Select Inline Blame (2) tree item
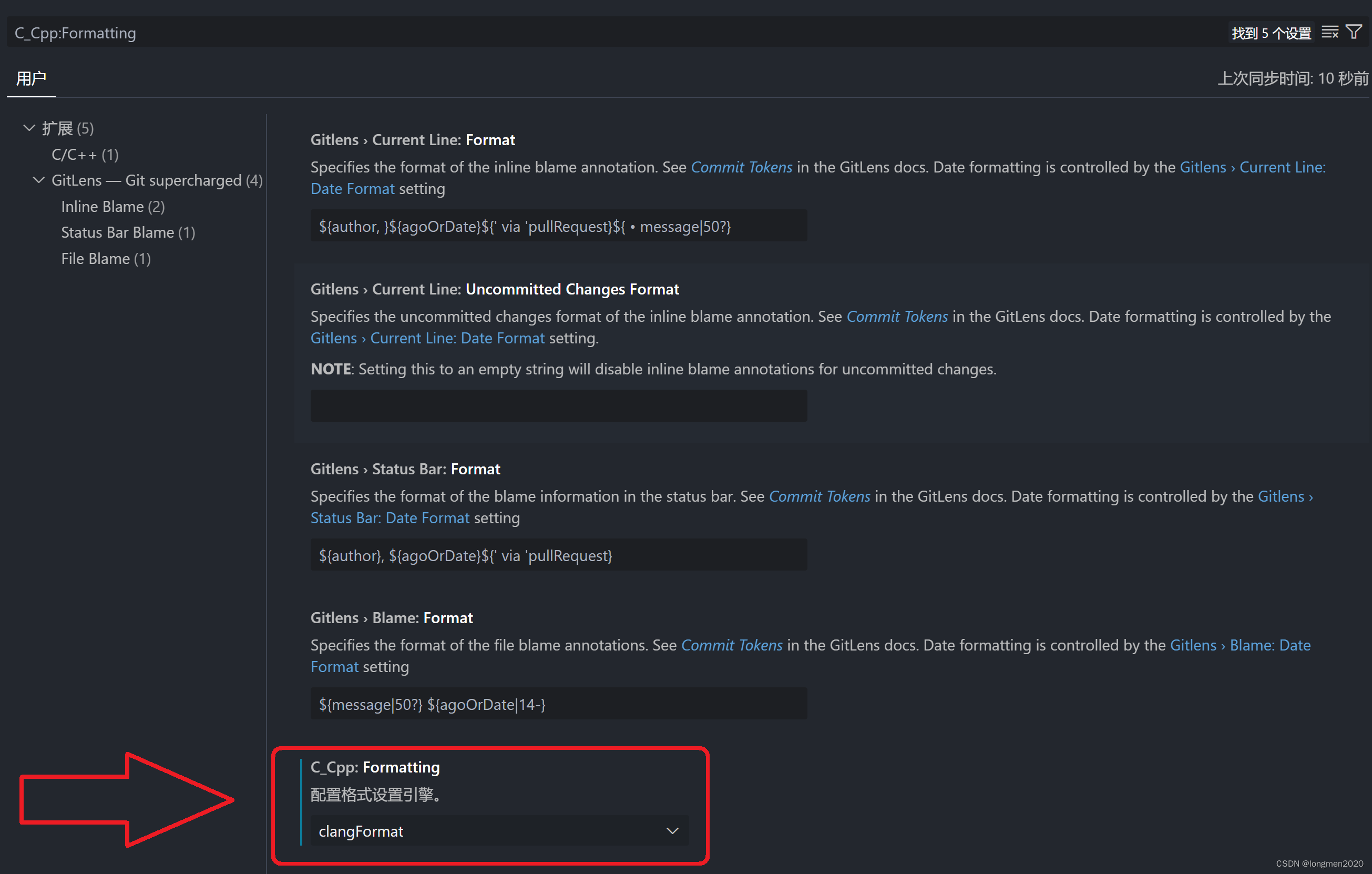This screenshot has width=1372, height=874. 113,206
